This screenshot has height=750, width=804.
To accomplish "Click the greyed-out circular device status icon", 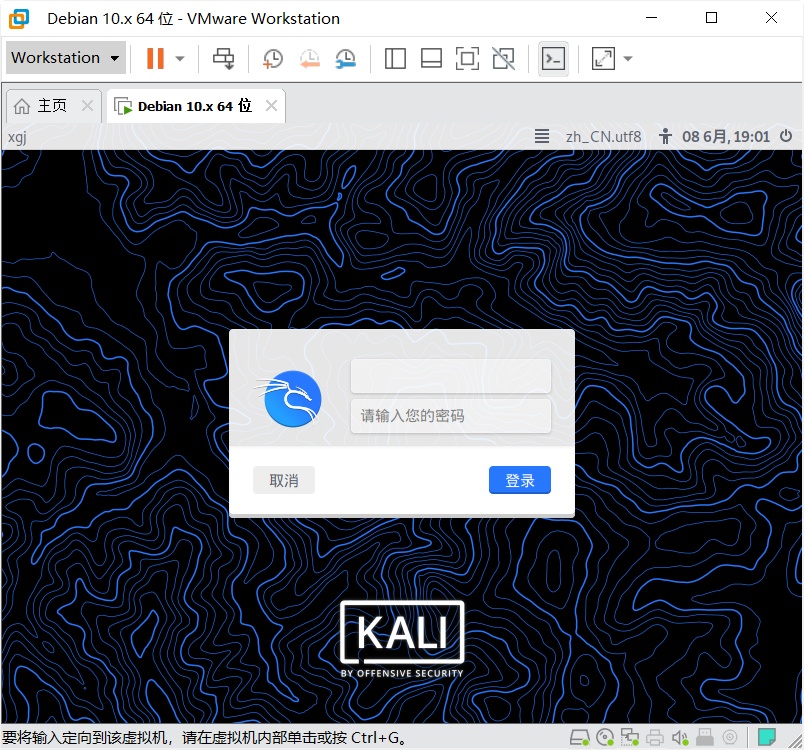I will [730, 737].
